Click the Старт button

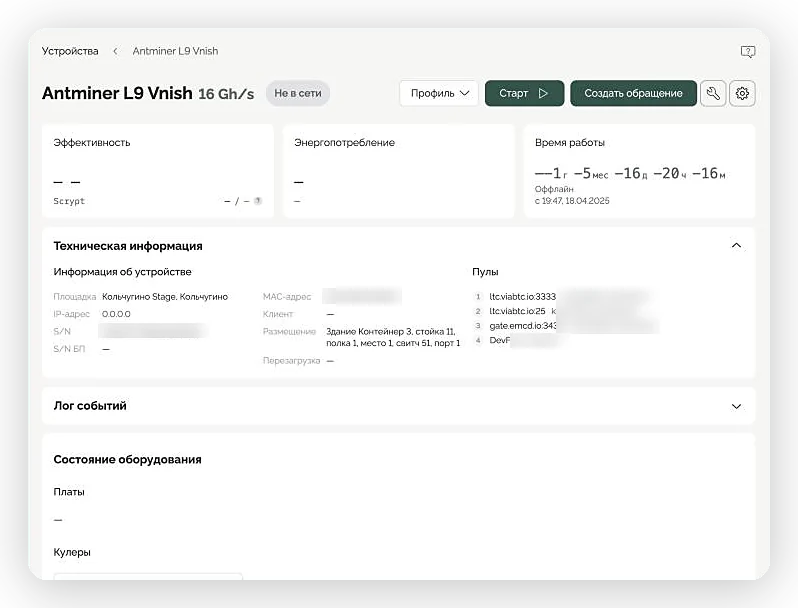[524, 93]
